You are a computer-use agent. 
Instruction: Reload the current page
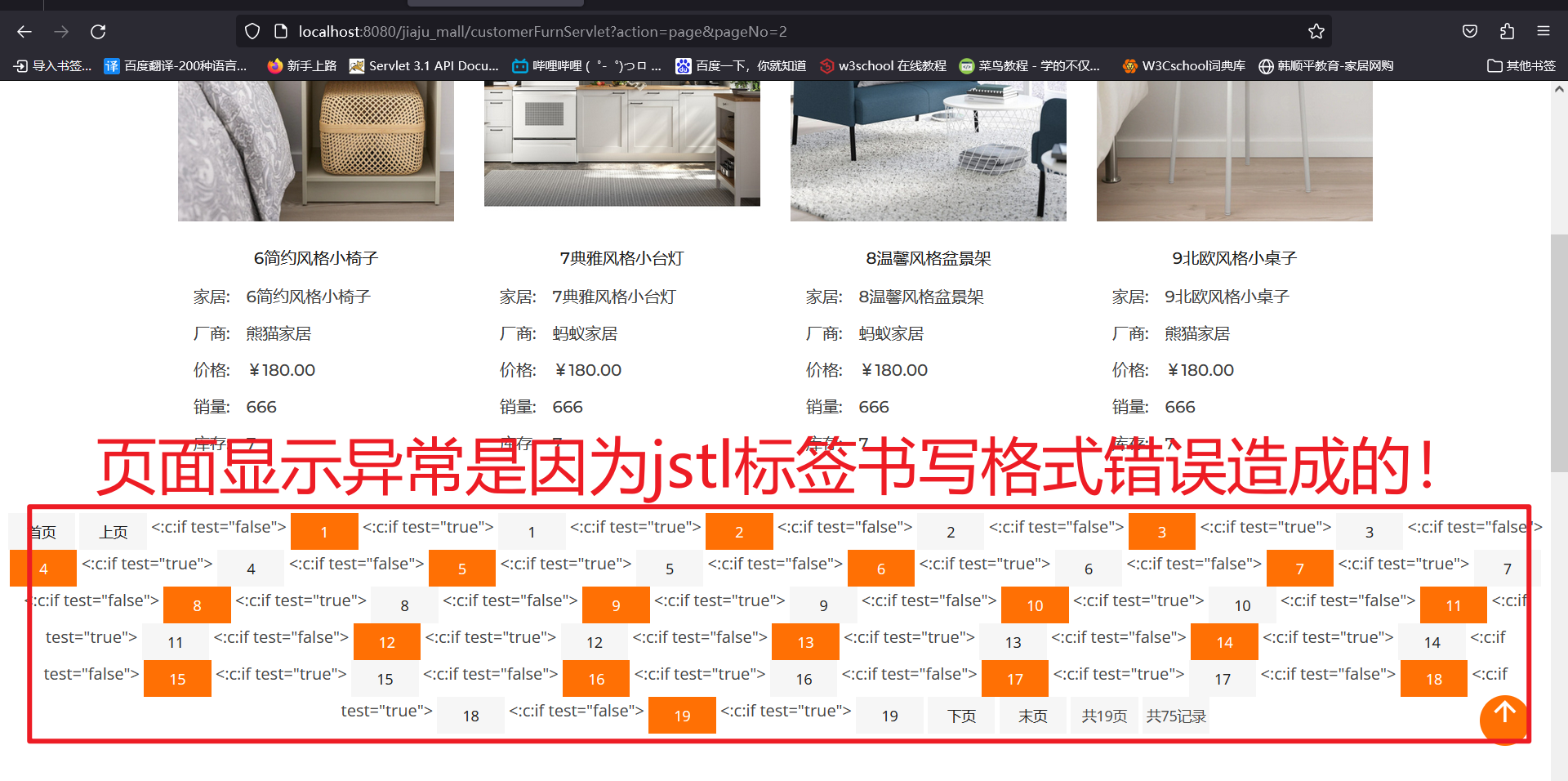click(x=98, y=32)
